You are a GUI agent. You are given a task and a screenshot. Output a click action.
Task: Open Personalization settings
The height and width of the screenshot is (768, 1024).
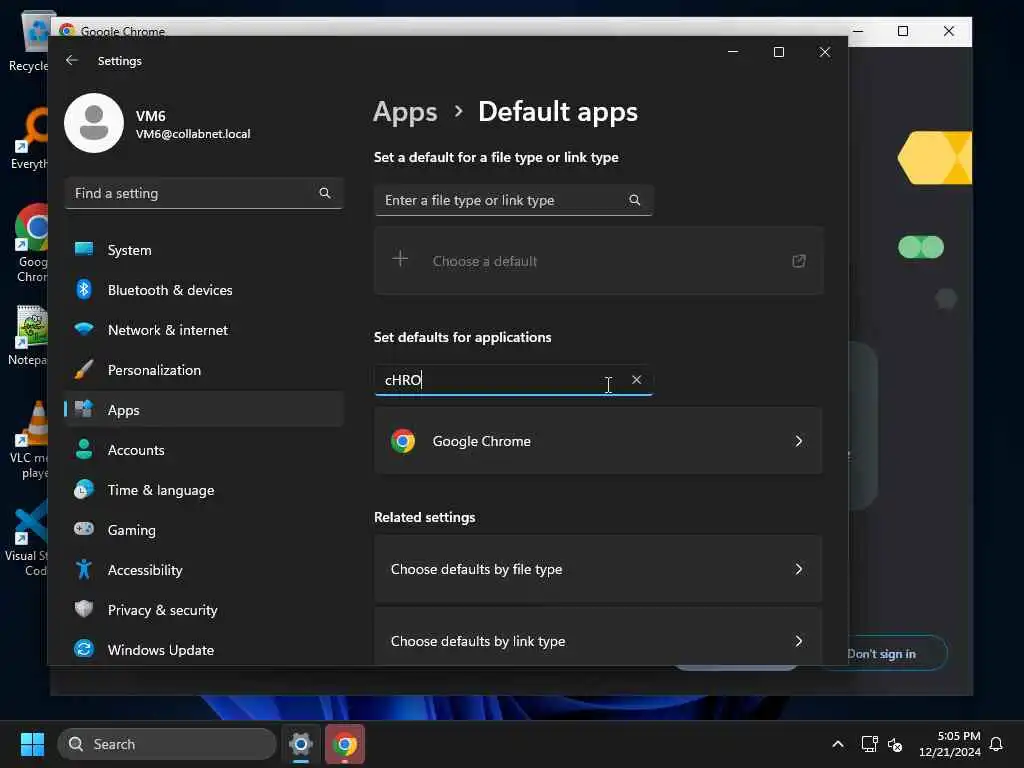point(204,370)
